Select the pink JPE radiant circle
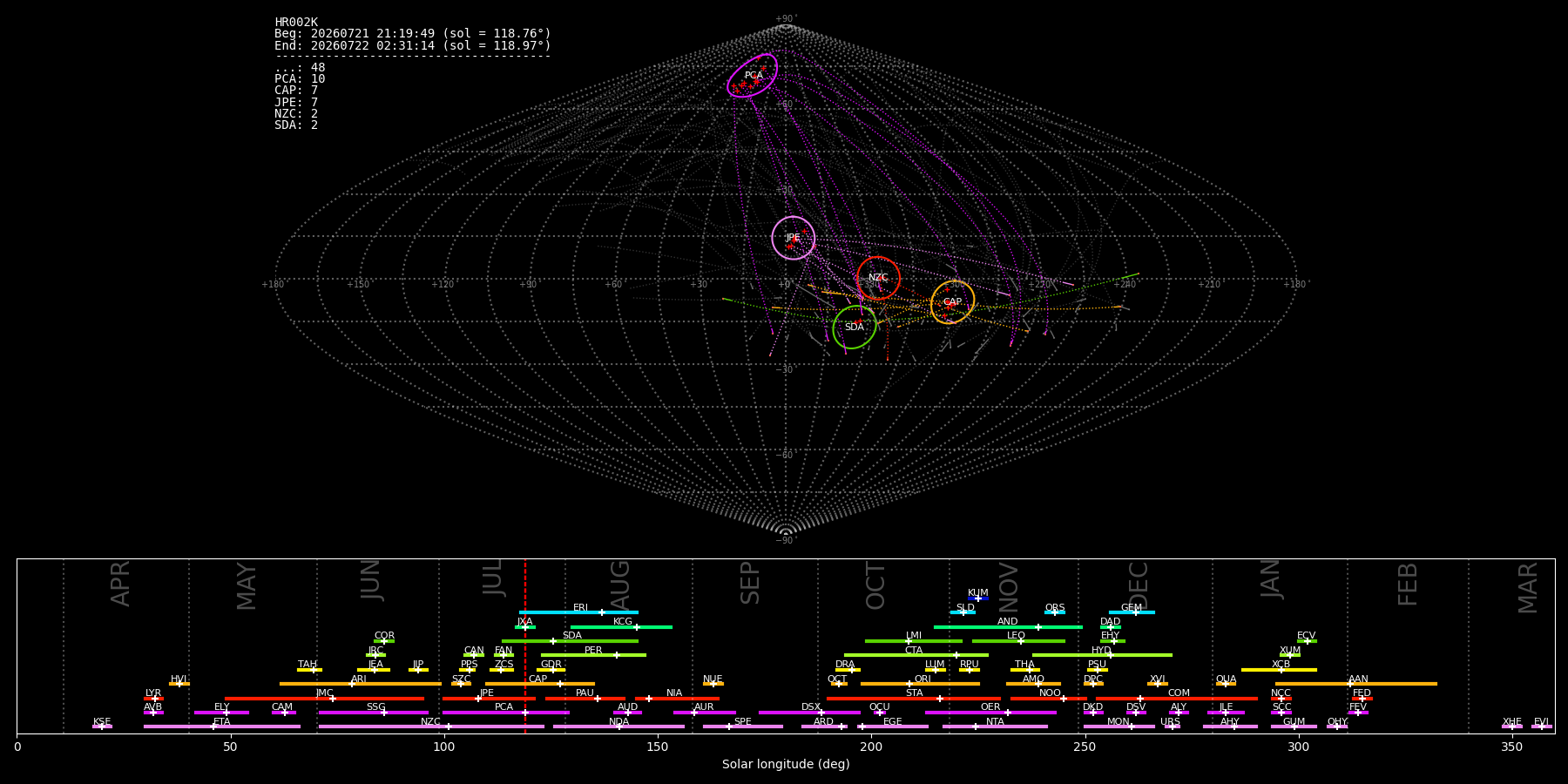This screenshot has width=1568, height=784. [x=794, y=238]
